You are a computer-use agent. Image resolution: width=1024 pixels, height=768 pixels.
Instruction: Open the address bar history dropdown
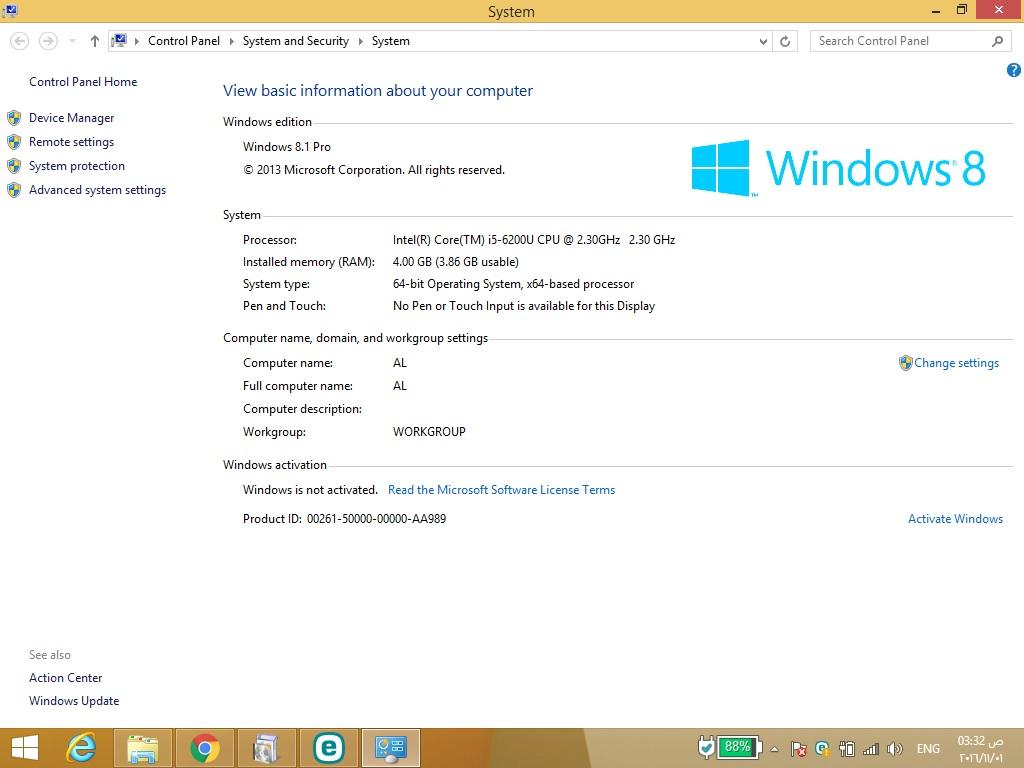pos(763,41)
